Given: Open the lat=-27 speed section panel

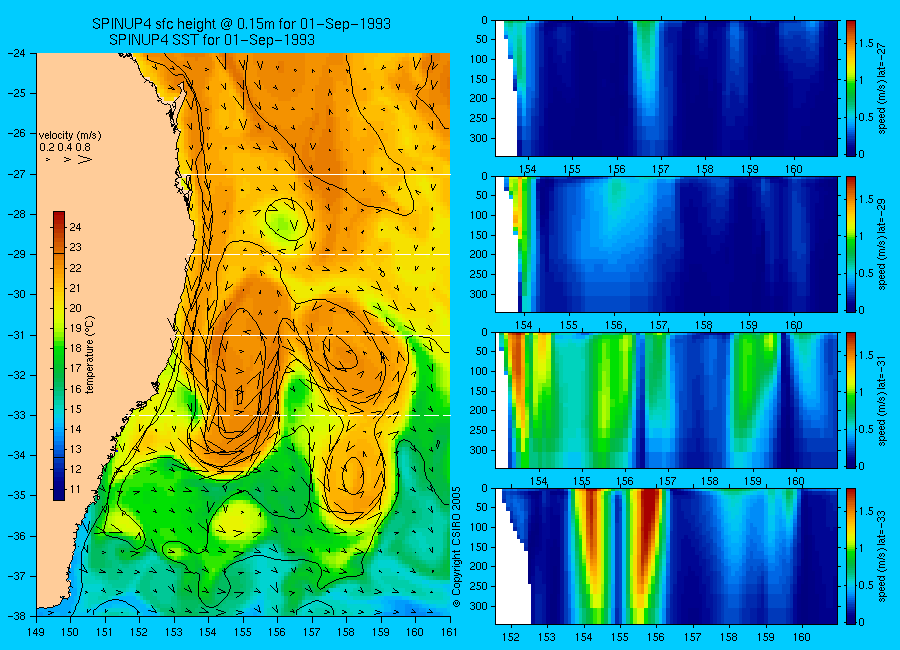Looking at the screenshot, I should click(x=666, y=88).
